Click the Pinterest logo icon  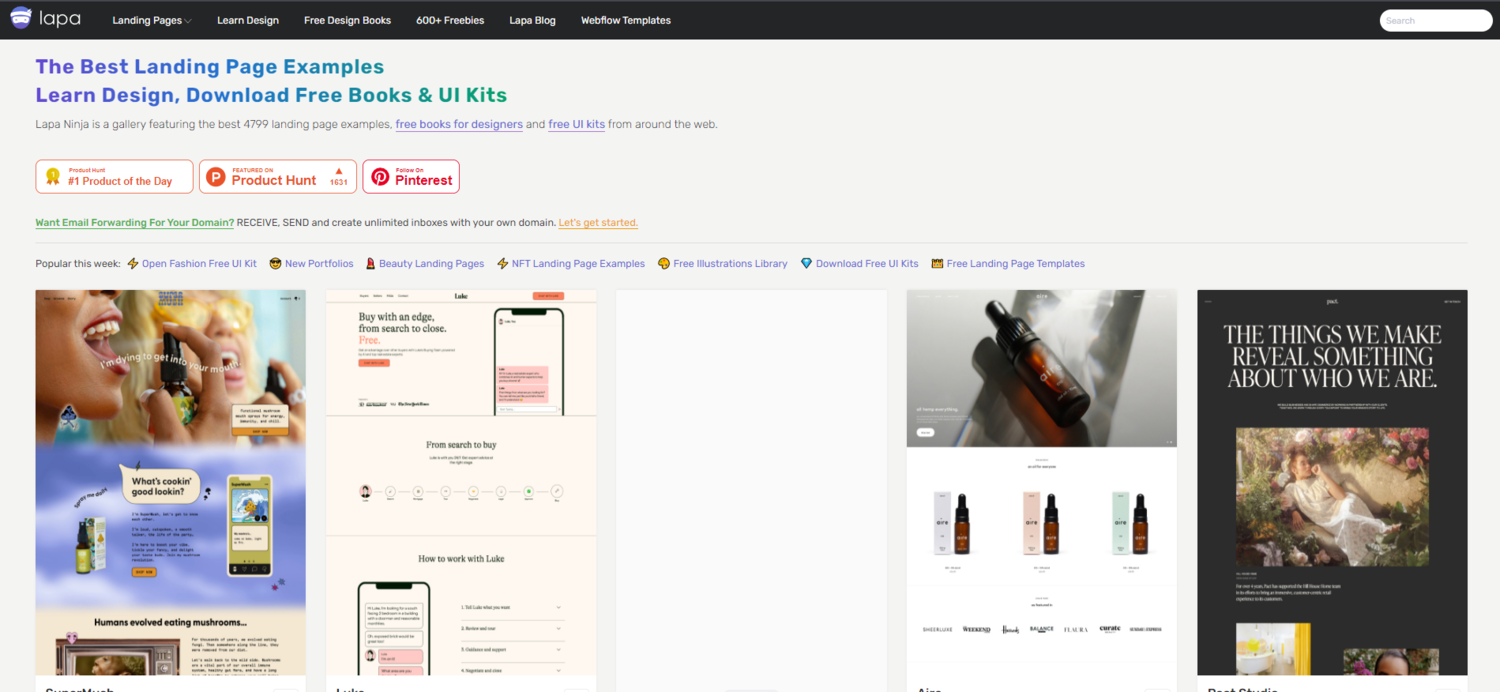(x=380, y=177)
